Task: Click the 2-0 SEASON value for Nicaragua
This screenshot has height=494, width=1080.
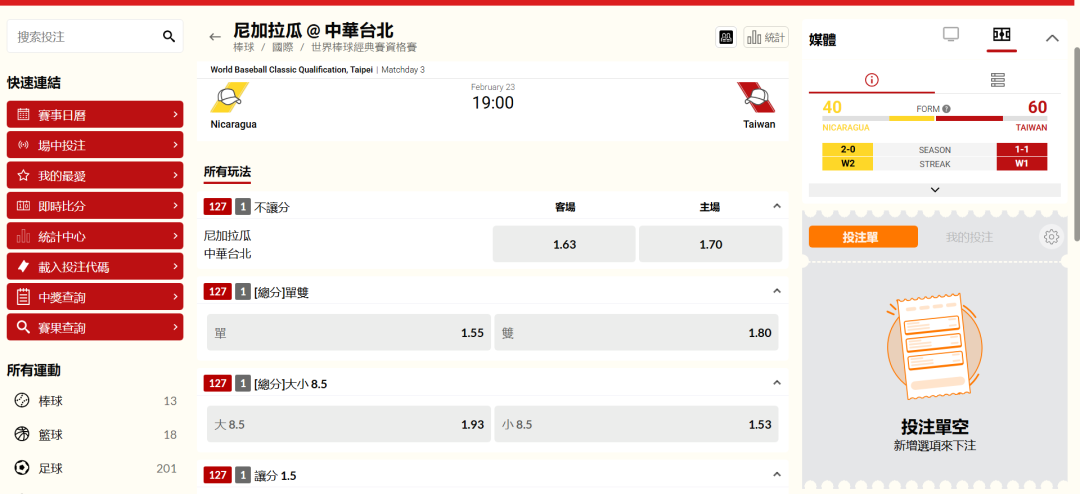Action: click(847, 150)
